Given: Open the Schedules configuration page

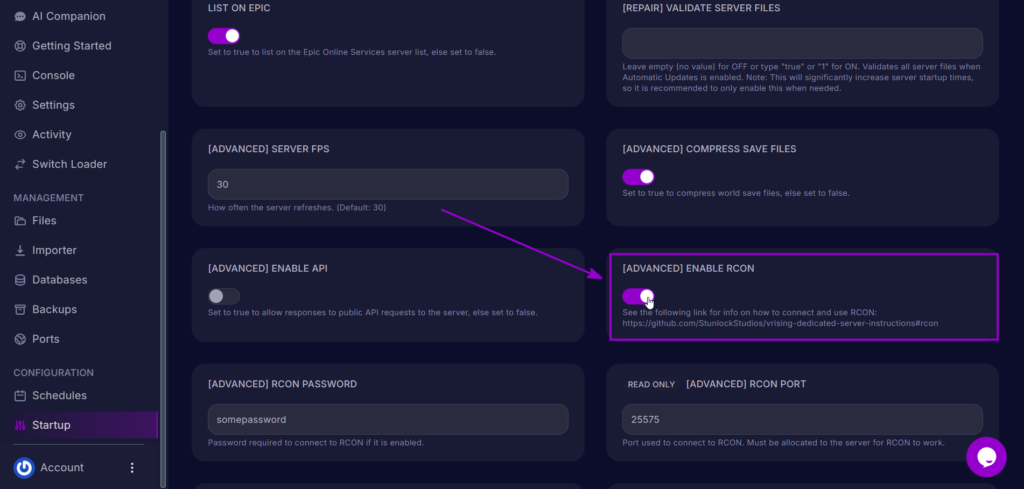Looking at the screenshot, I should (59, 396).
